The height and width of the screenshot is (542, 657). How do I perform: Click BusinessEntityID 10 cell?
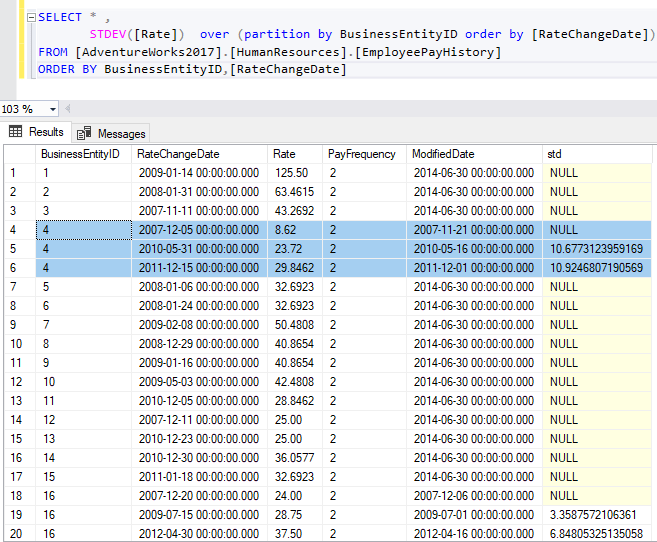[x=84, y=382]
